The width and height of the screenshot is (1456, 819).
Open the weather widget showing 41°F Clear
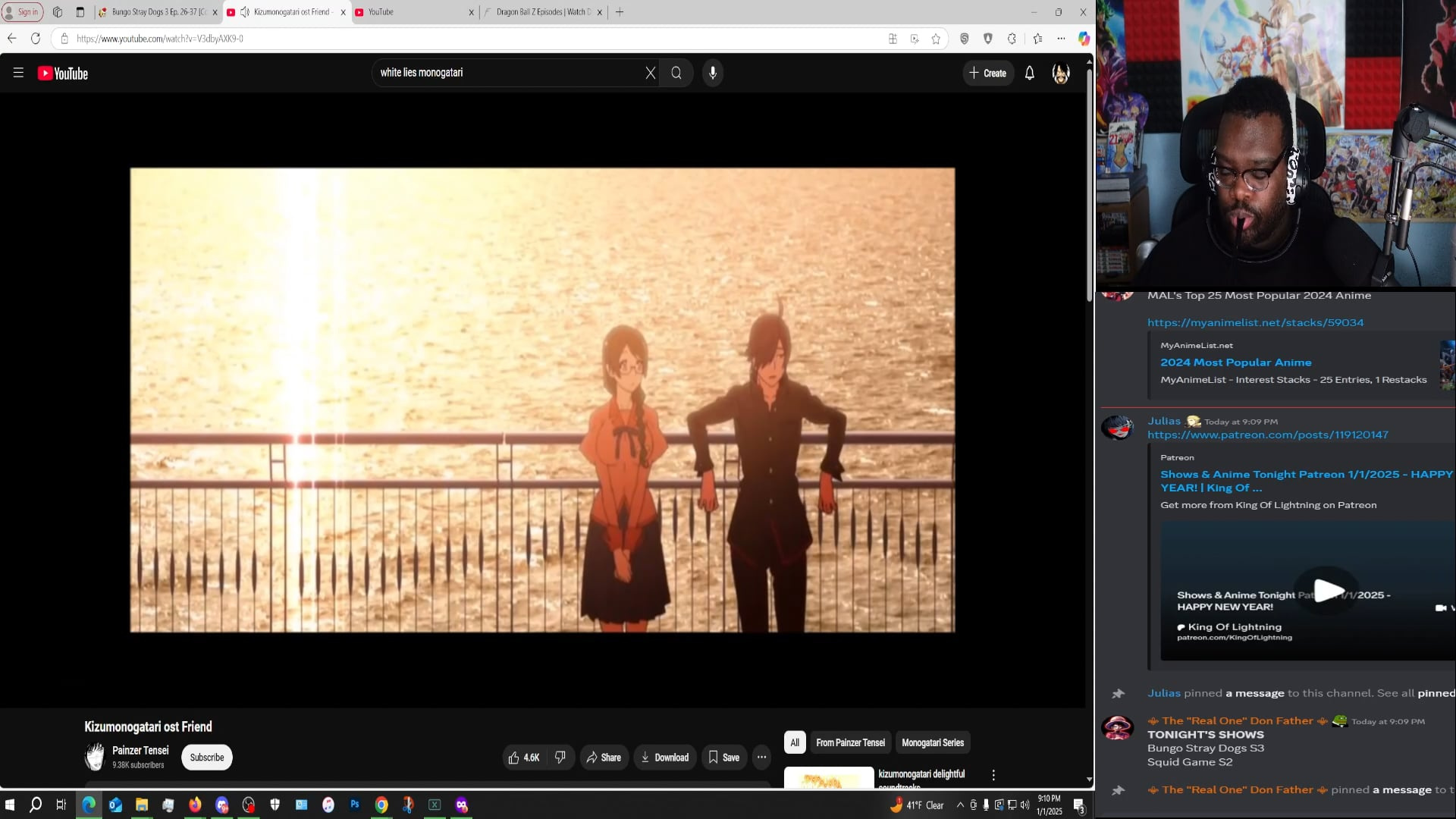917,805
